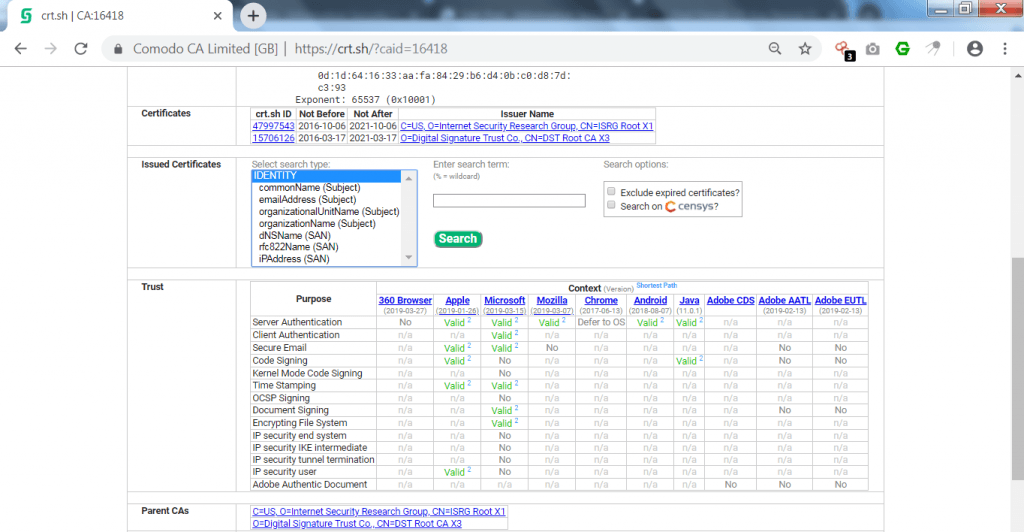Viewport: 1024px width, 532px height.
Task: Open certificate ID 47997543
Action: [x=273, y=126]
